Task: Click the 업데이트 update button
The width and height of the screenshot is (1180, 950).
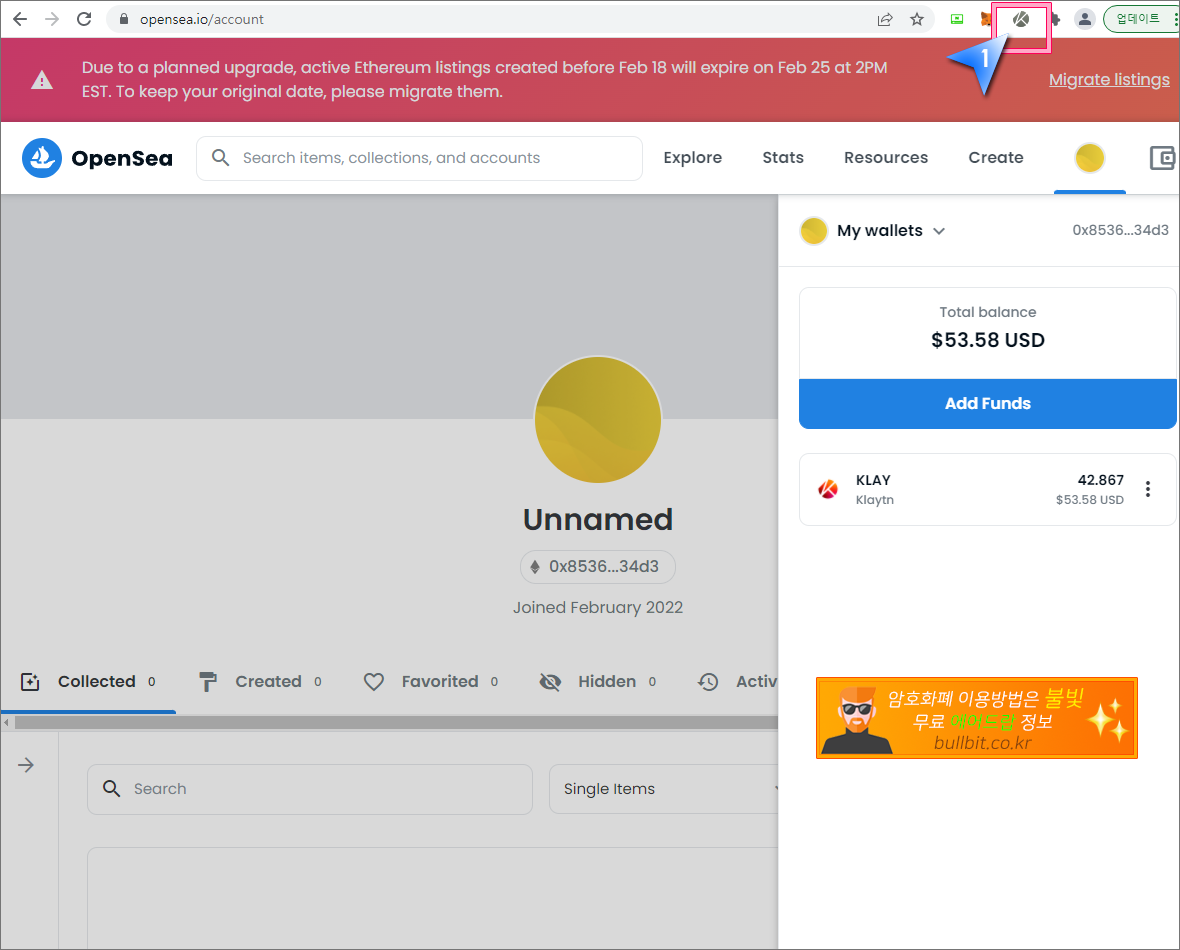Action: tap(1138, 19)
